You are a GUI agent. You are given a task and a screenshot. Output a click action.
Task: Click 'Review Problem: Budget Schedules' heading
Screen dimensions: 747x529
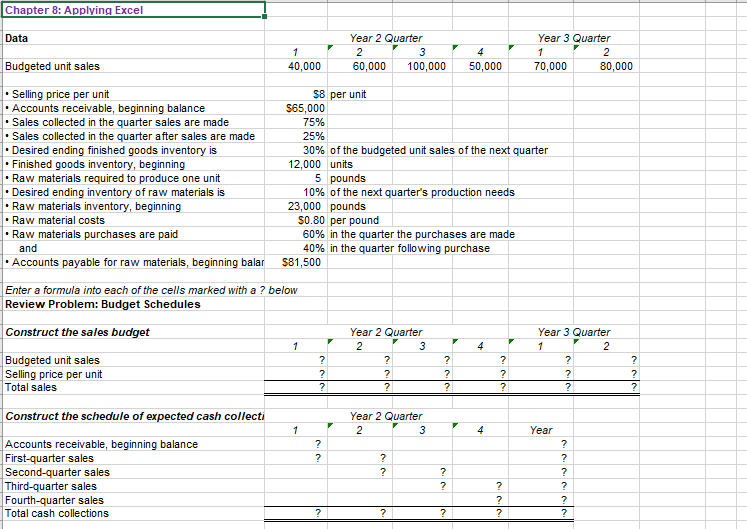tap(103, 304)
